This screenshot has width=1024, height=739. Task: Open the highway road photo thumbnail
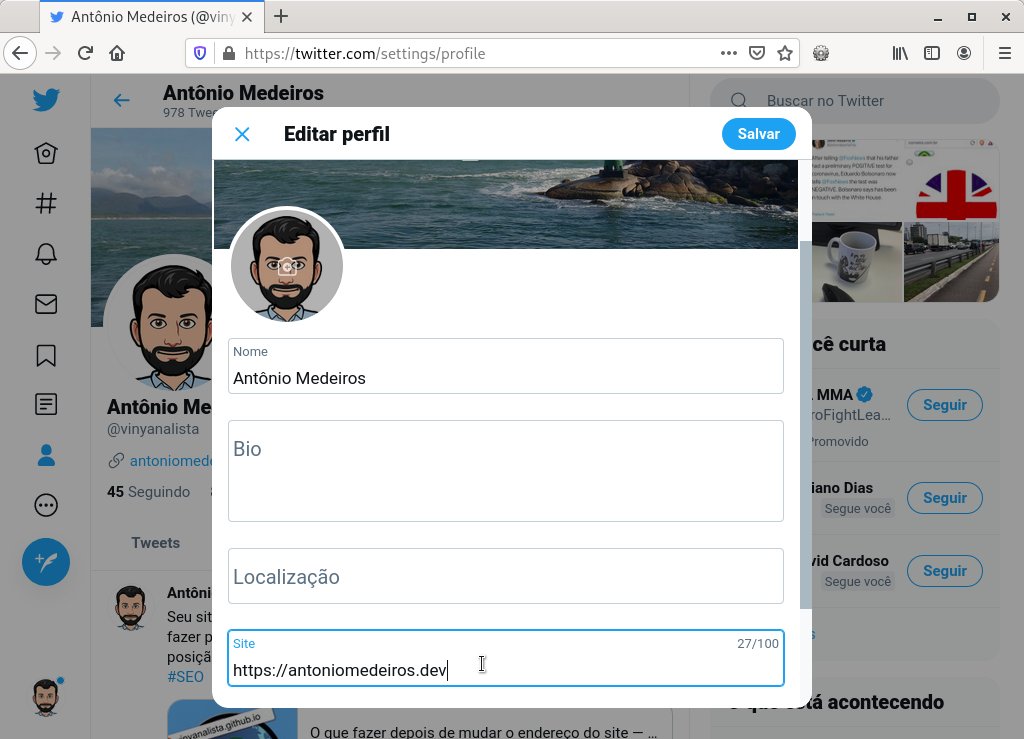tap(952, 262)
